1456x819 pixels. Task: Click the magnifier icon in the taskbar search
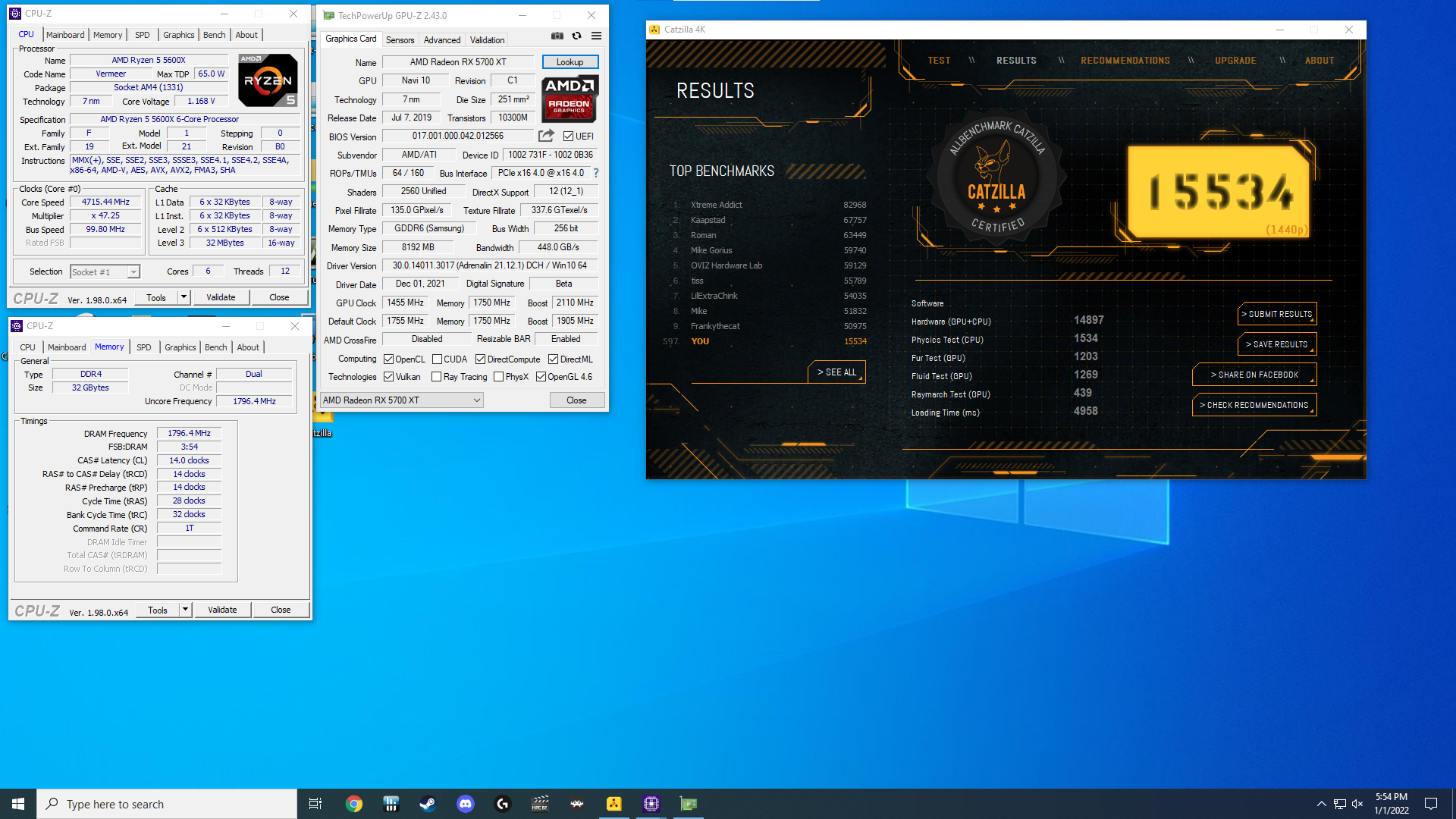click(x=52, y=804)
